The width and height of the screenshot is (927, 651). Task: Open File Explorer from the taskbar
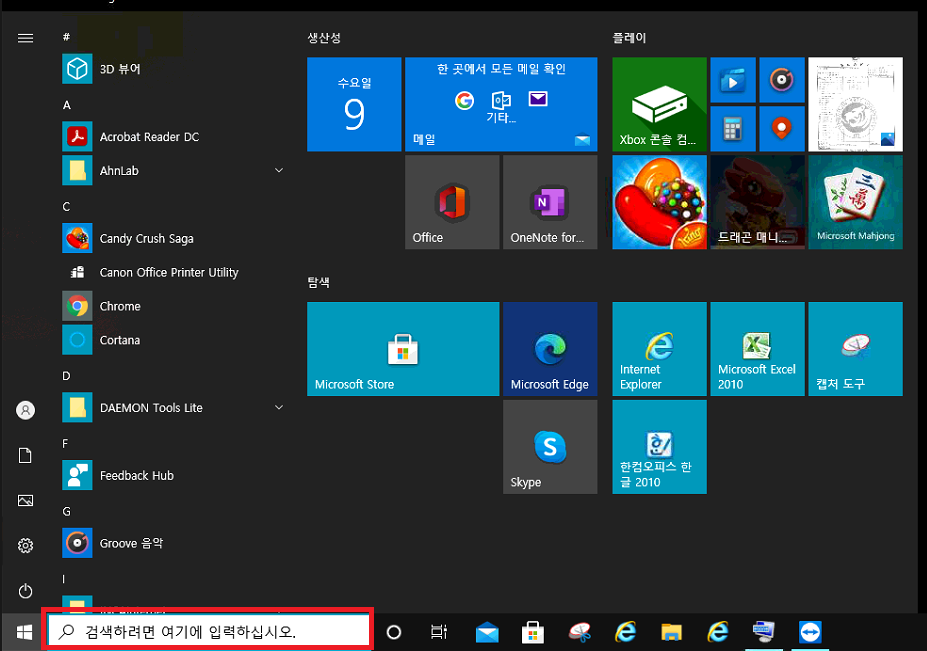672,632
